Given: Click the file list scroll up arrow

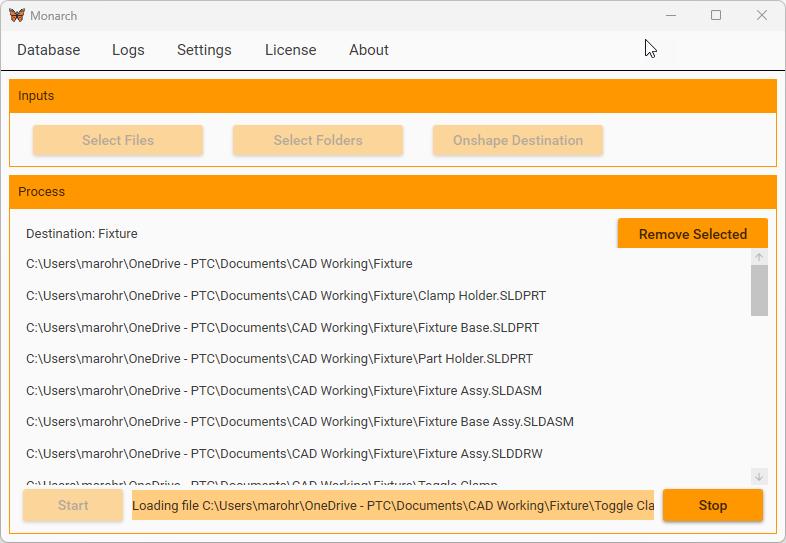Looking at the screenshot, I should pyautogui.click(x=759, y=258).
